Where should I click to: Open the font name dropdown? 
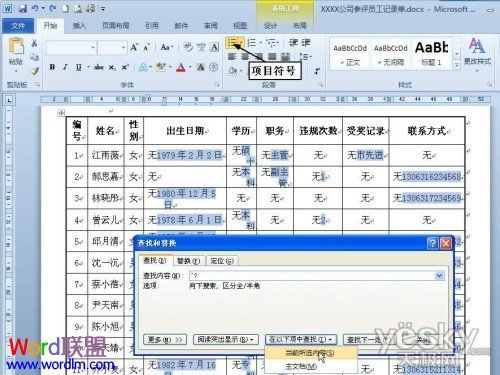pyautogui.click(x=93, y=48)
